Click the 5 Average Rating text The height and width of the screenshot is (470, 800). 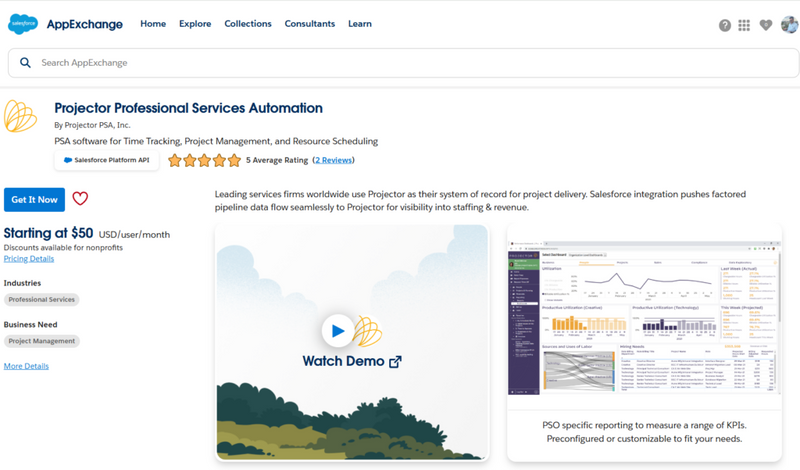(x=277, y=160)
